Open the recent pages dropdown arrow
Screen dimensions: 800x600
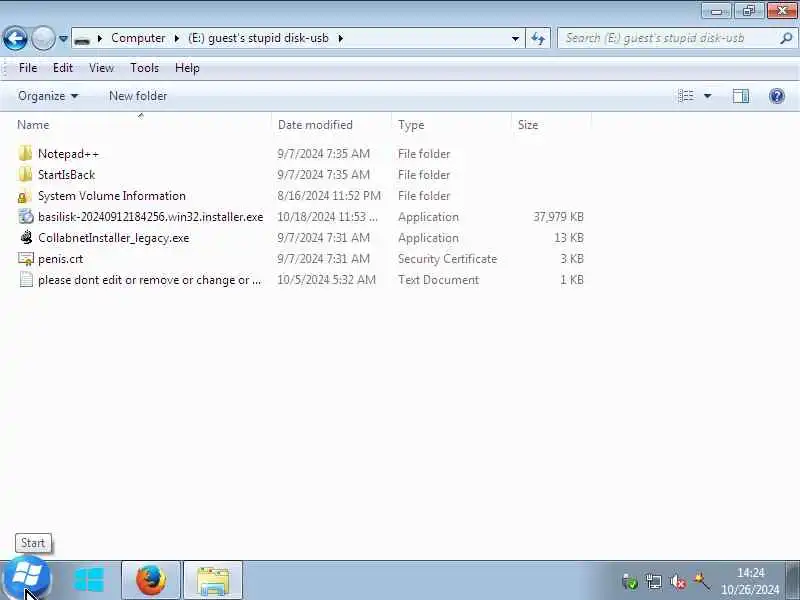click(x=63, y=38)
